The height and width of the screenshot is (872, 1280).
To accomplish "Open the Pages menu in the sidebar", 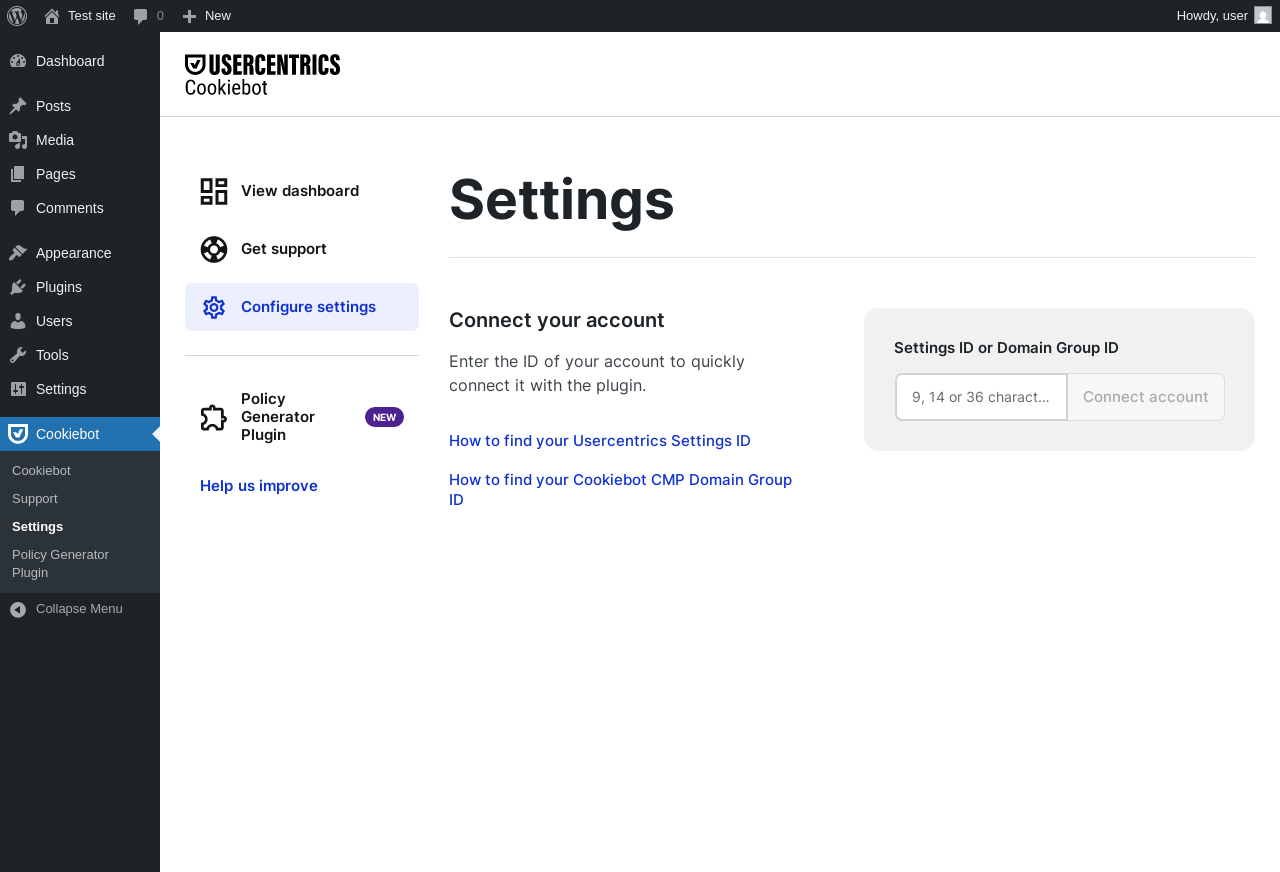I will (56, 174).
